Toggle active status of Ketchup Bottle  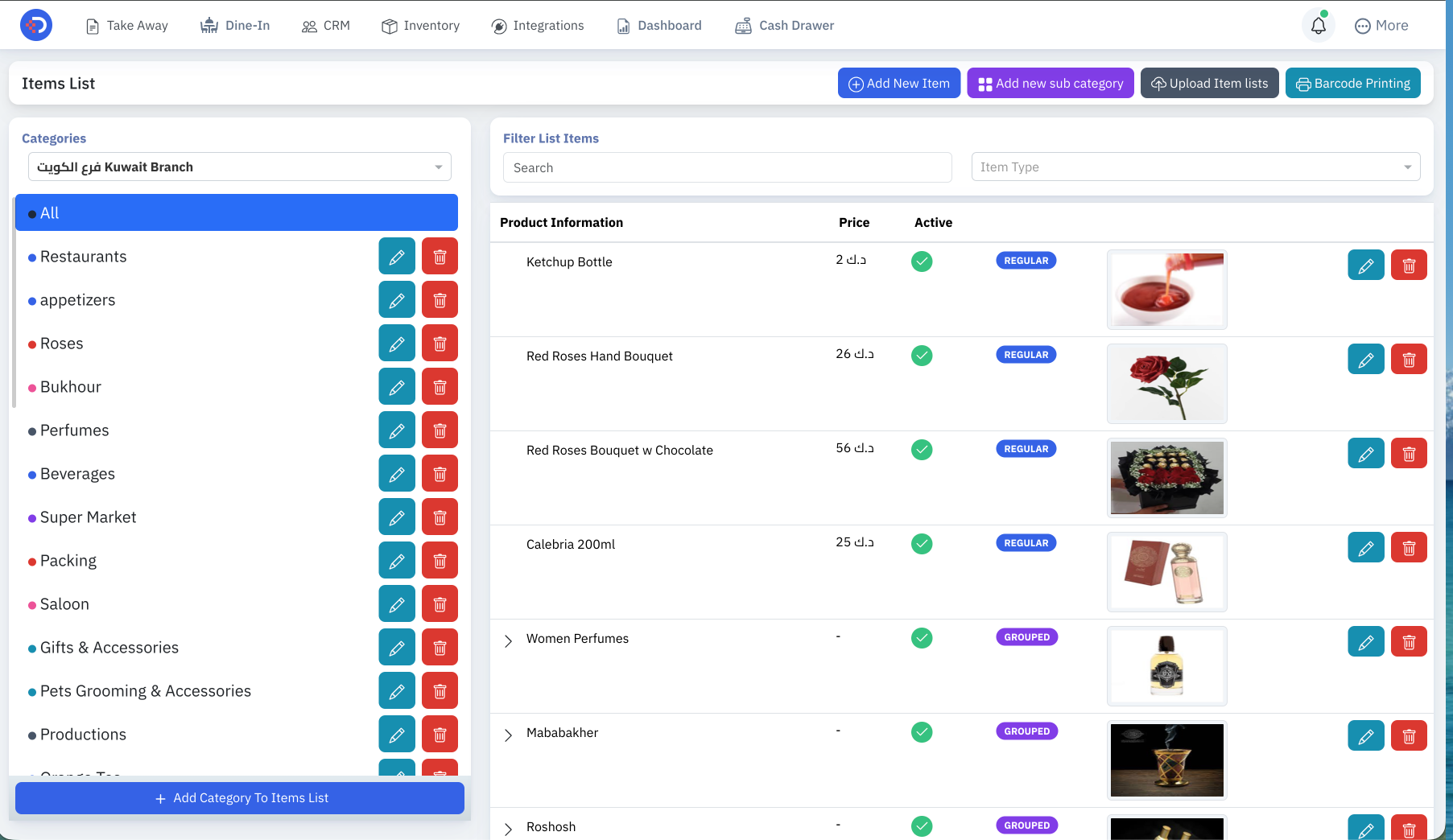coord(922,261)
